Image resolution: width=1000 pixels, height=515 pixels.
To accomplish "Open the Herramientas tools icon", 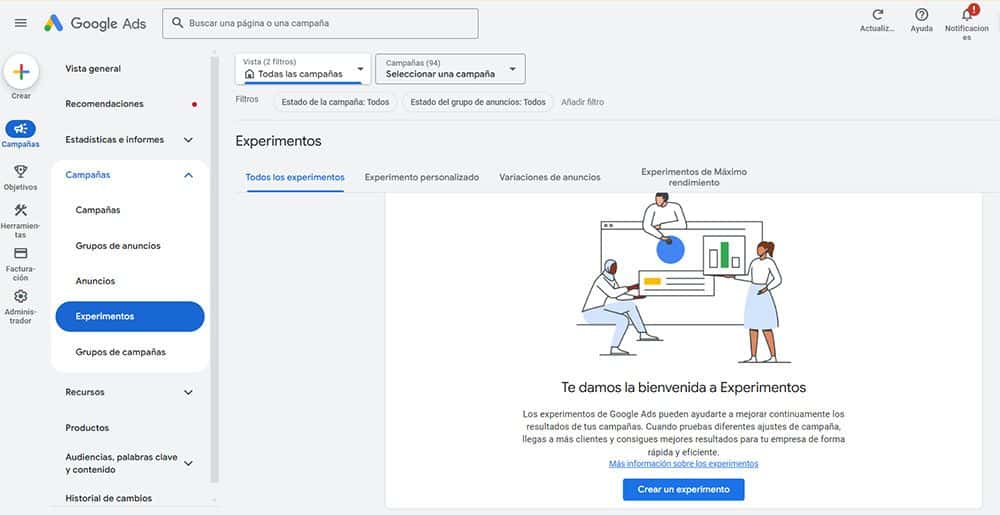I will point(20,210).
